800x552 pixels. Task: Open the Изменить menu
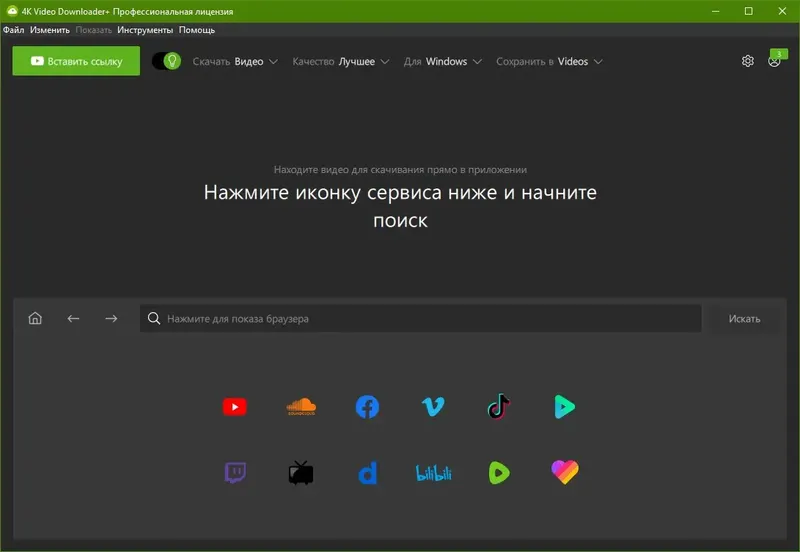click(x=49, y=30)
